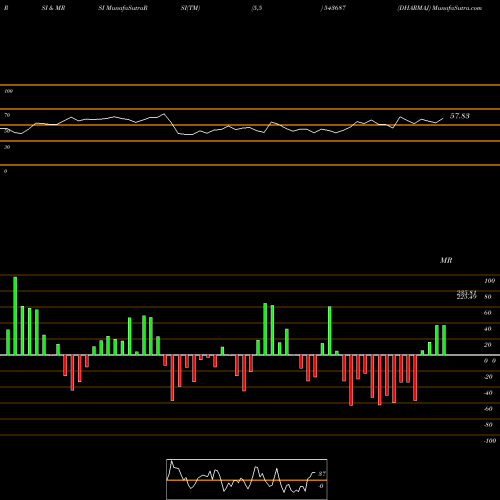500x500 pixels.
Task: Click the 20 label on MR axis
Action: click(488, 345)
